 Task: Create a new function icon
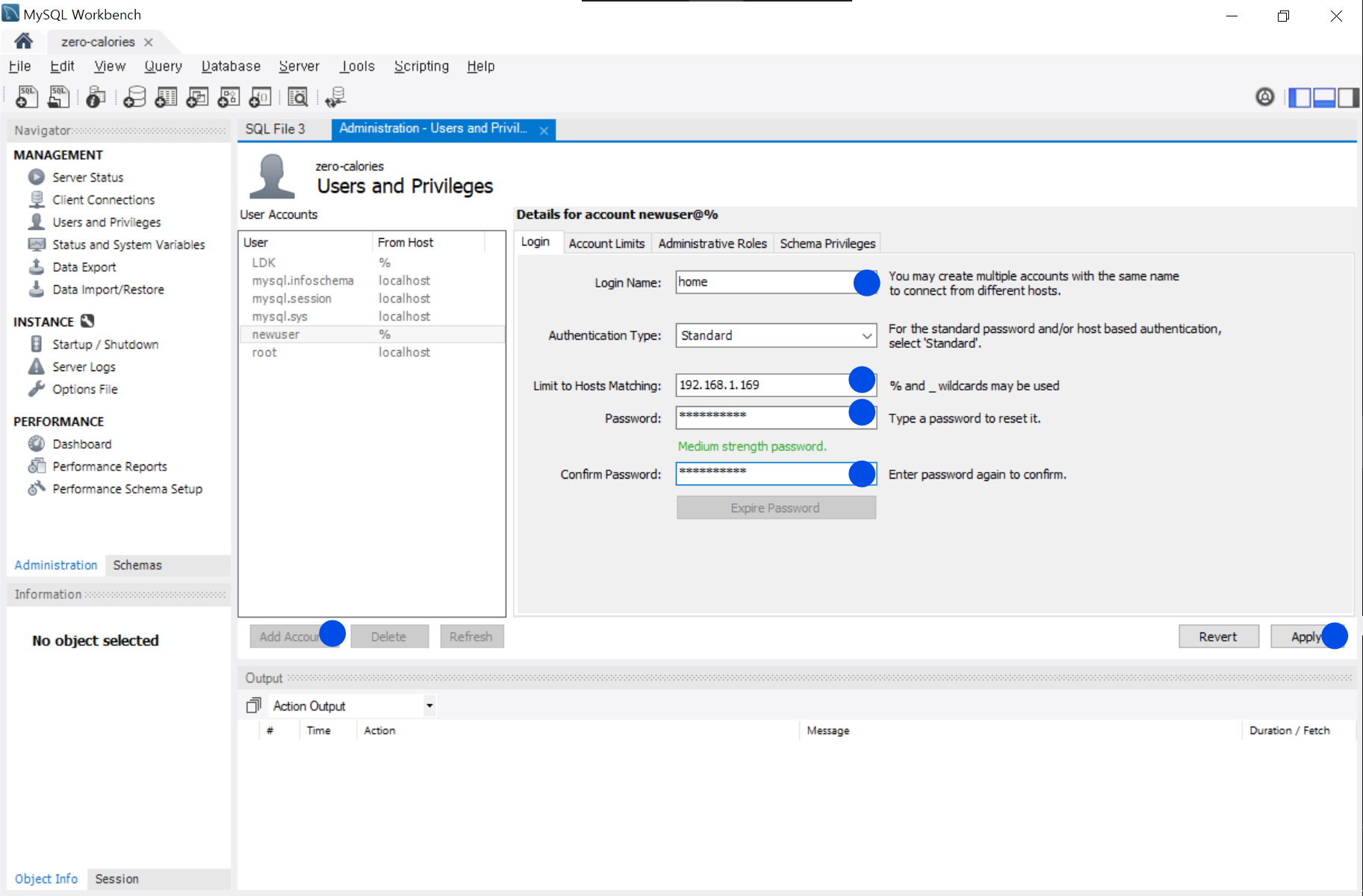point(260,96)
